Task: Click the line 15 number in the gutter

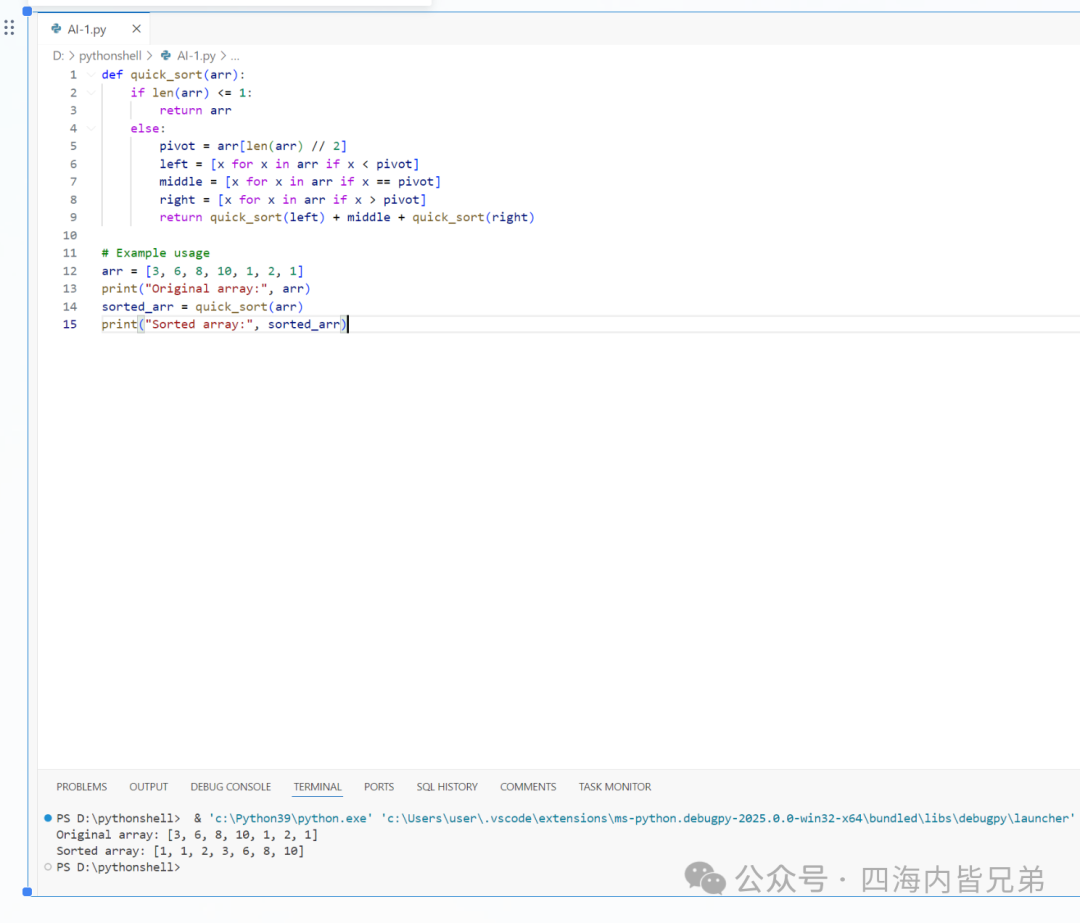Action: tap(70, 324)
